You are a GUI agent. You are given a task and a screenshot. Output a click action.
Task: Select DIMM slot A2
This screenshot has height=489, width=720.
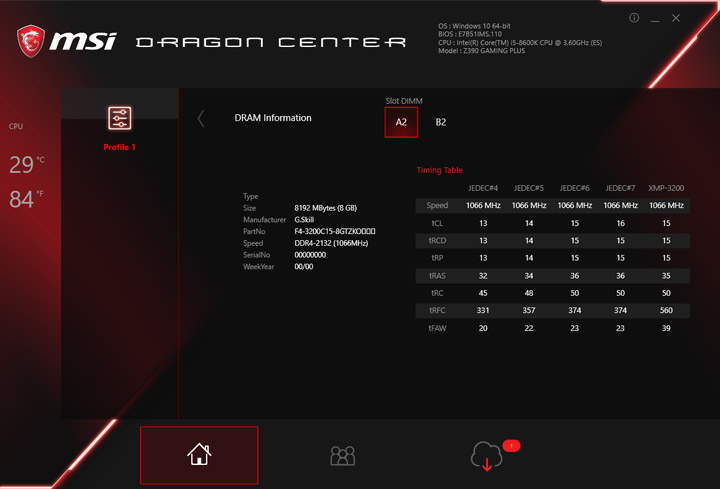[x=401, y=122]
